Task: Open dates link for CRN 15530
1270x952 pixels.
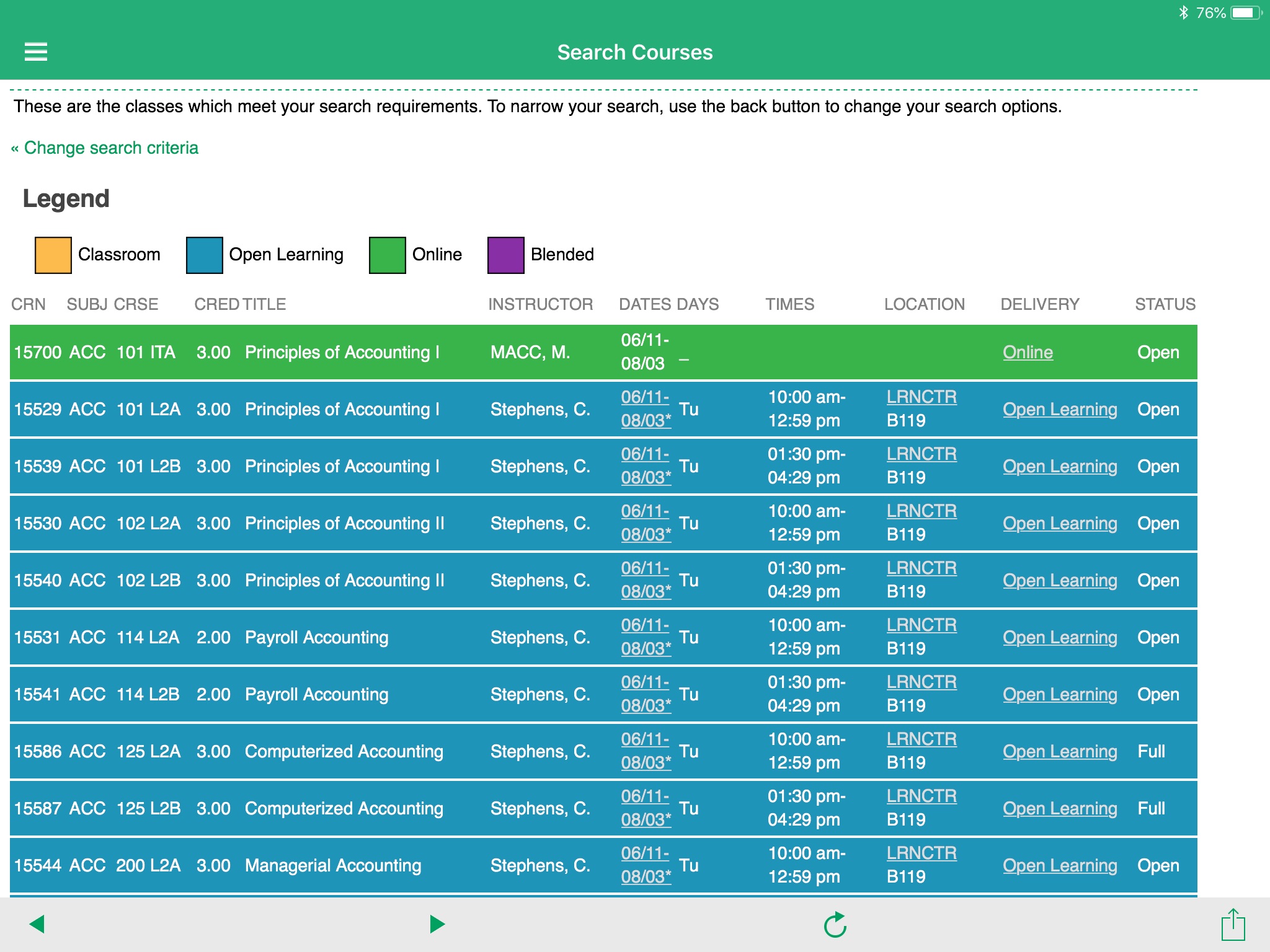Action: [646, 522]
